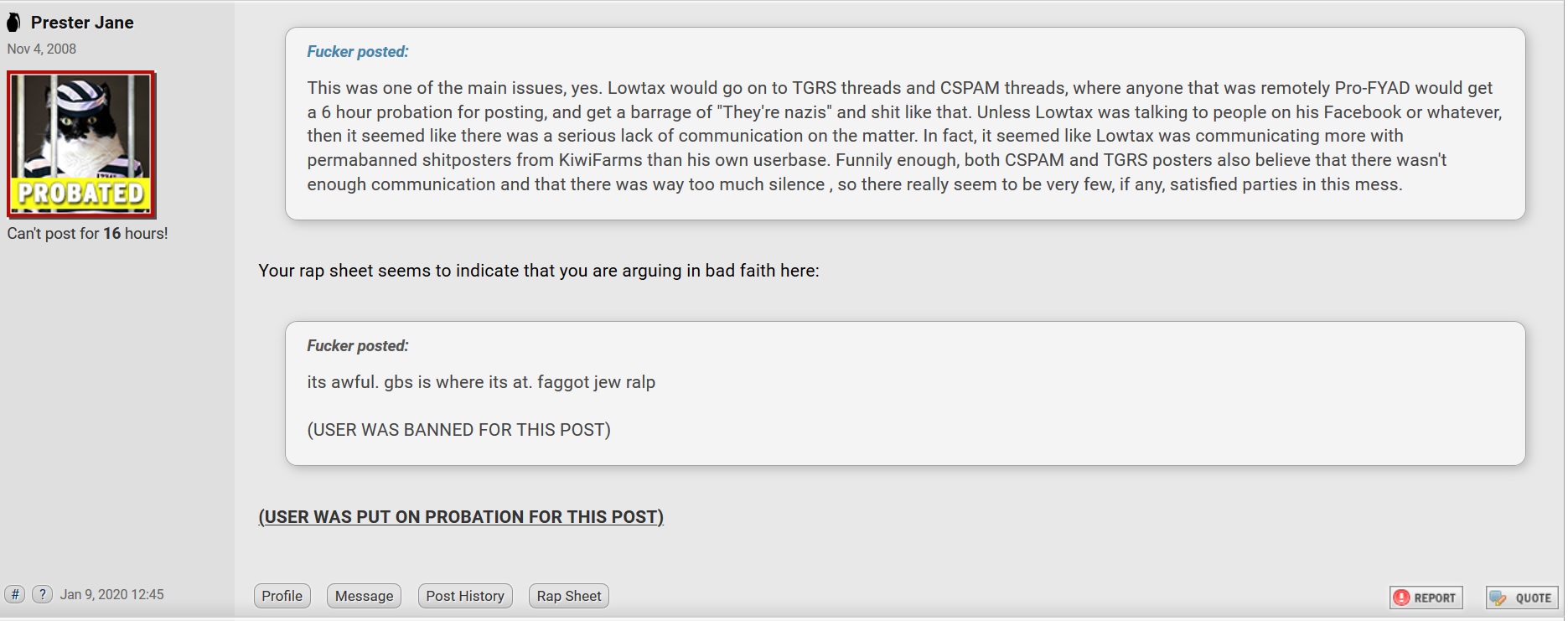Click the second 'Fucker posted:' quote header
1568x621 pixels.
pos(358,346)
